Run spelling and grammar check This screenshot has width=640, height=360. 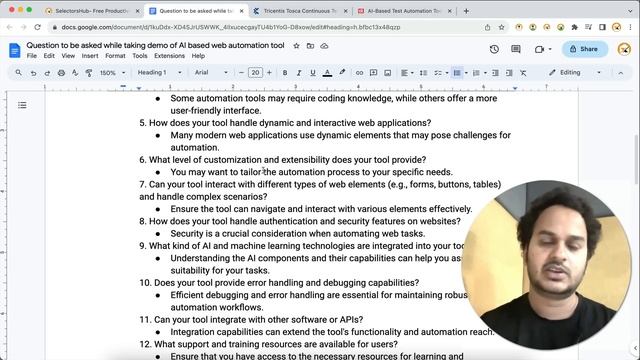pyautogui.click(x=75, y=73)
